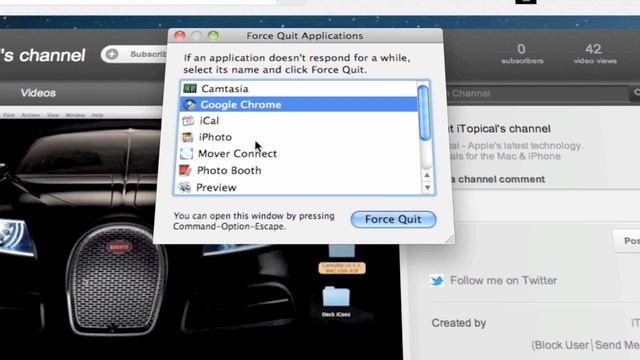
Task: Select Mover Connect in the list
Action: [x=298, y=153]
